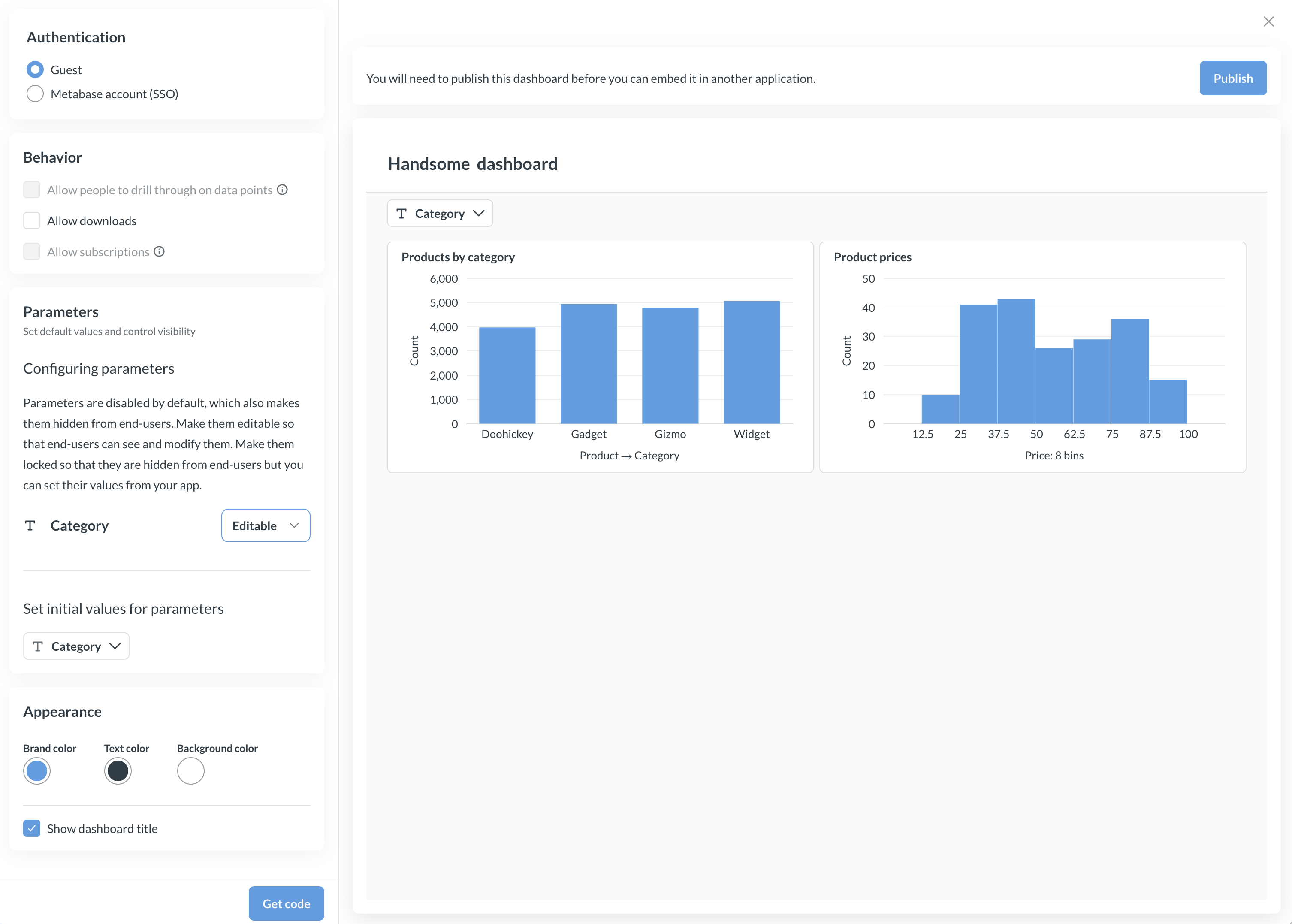This screenshot has height=924, width=1292.
Task: Click the Get code button
Action: (286, 903)
